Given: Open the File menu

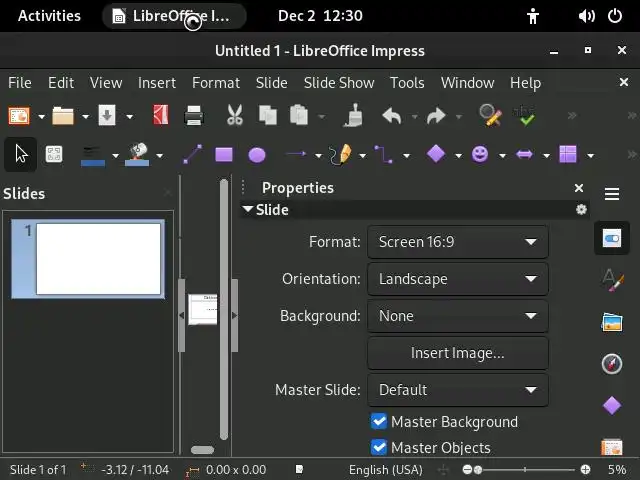Looking at the screenshot, I should coord(20,83).
